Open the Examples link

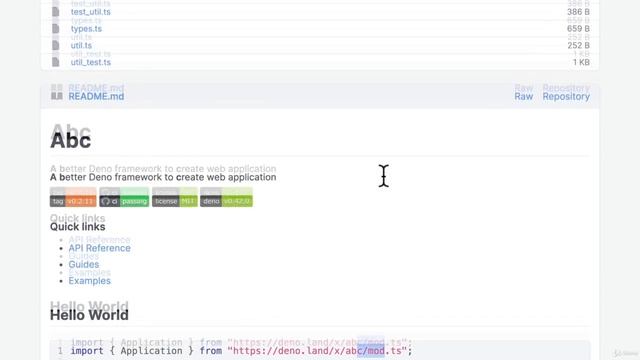click(x=89, y=281)
